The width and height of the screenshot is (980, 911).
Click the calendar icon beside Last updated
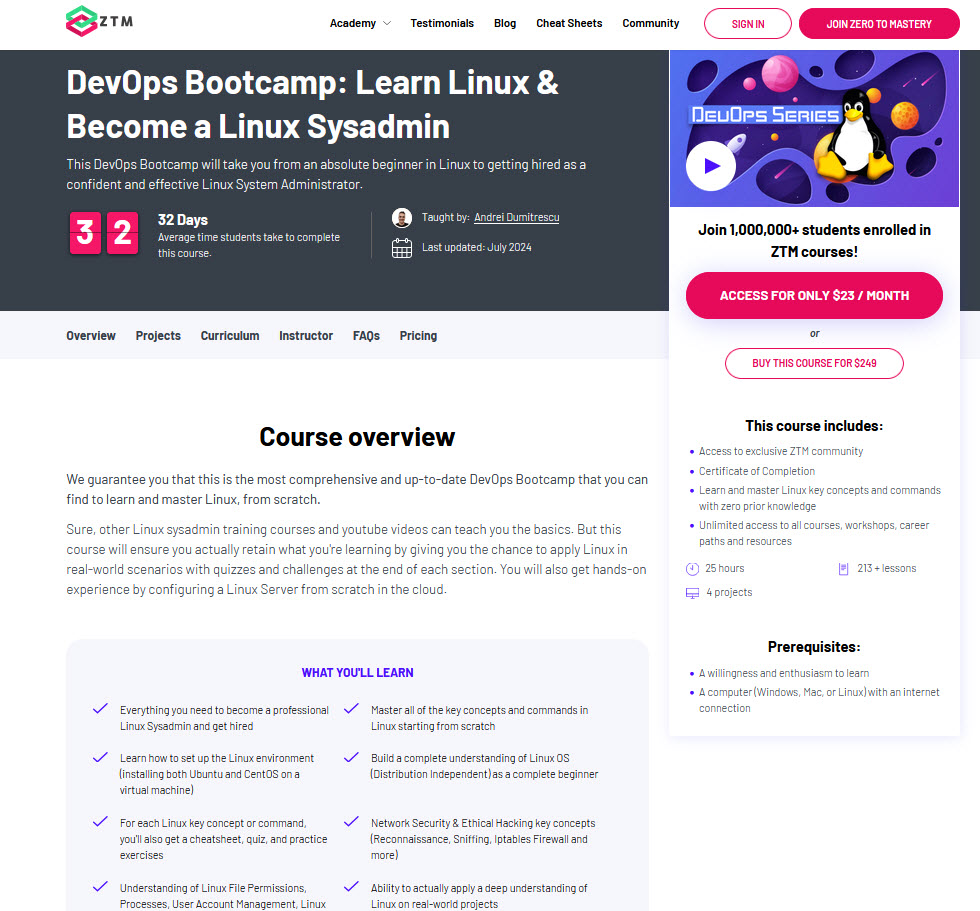[402, 248]
